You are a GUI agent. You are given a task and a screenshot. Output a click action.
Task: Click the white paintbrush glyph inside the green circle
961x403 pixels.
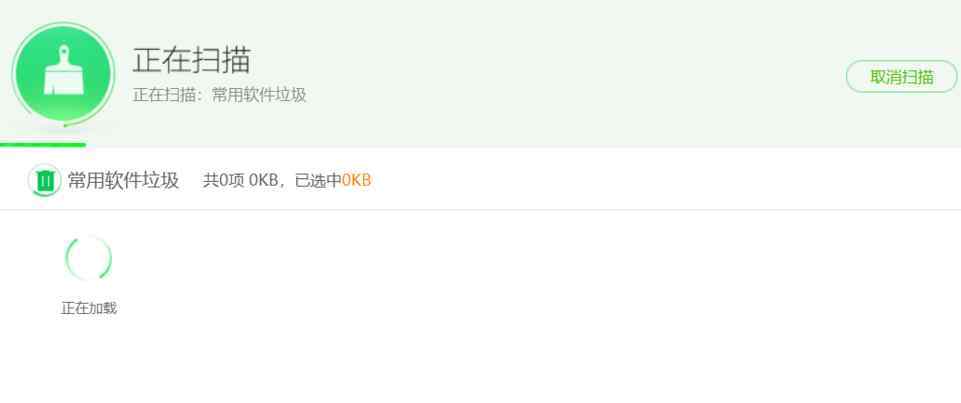coord(63,70)
